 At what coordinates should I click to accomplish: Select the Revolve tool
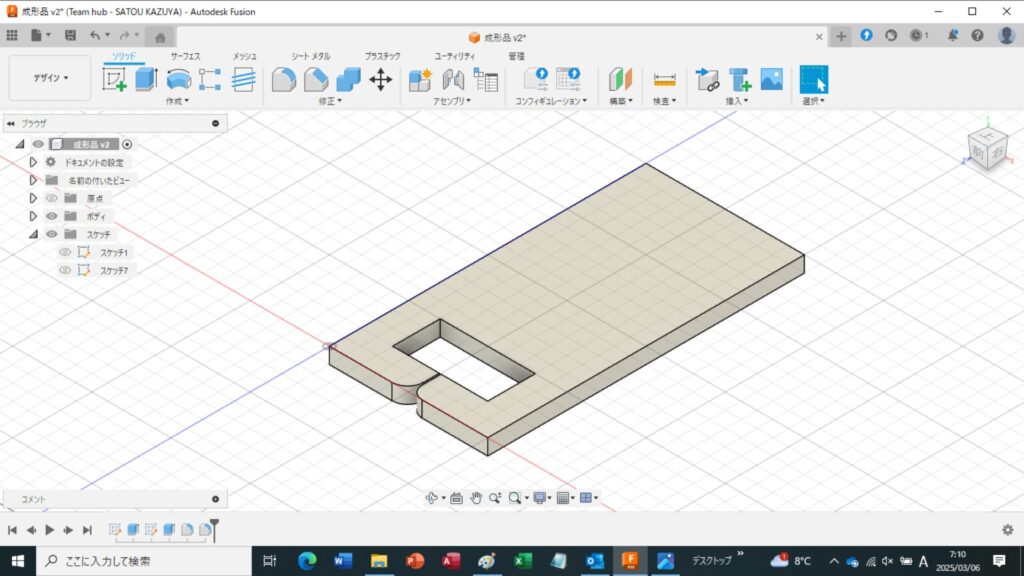(x=178, y=80)
